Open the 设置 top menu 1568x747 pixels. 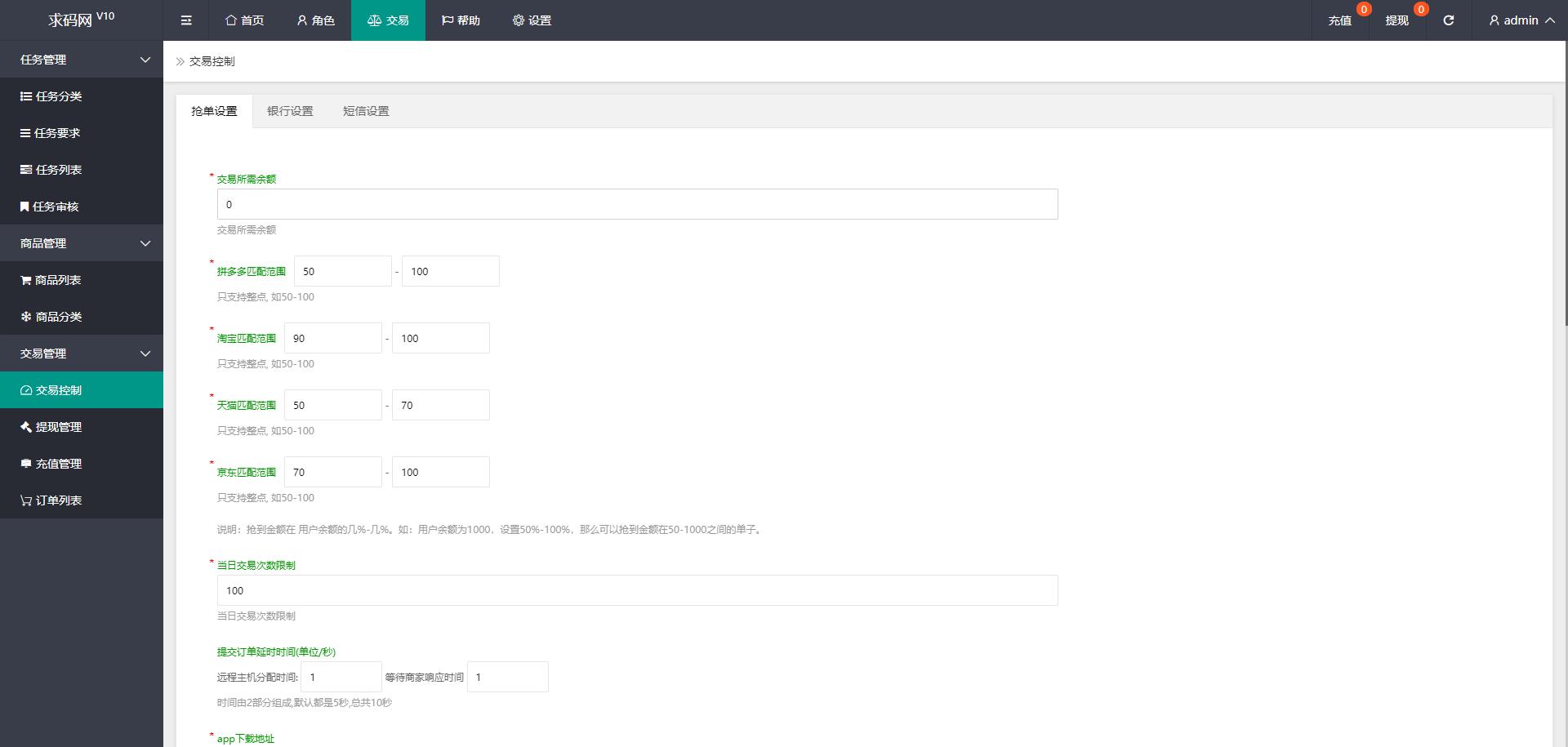pos(532,20)
